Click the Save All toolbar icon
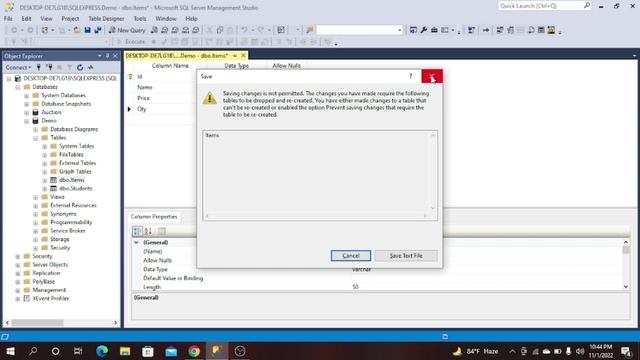Image resolution: width=640 pixels, height=360 pixels. 98,30
